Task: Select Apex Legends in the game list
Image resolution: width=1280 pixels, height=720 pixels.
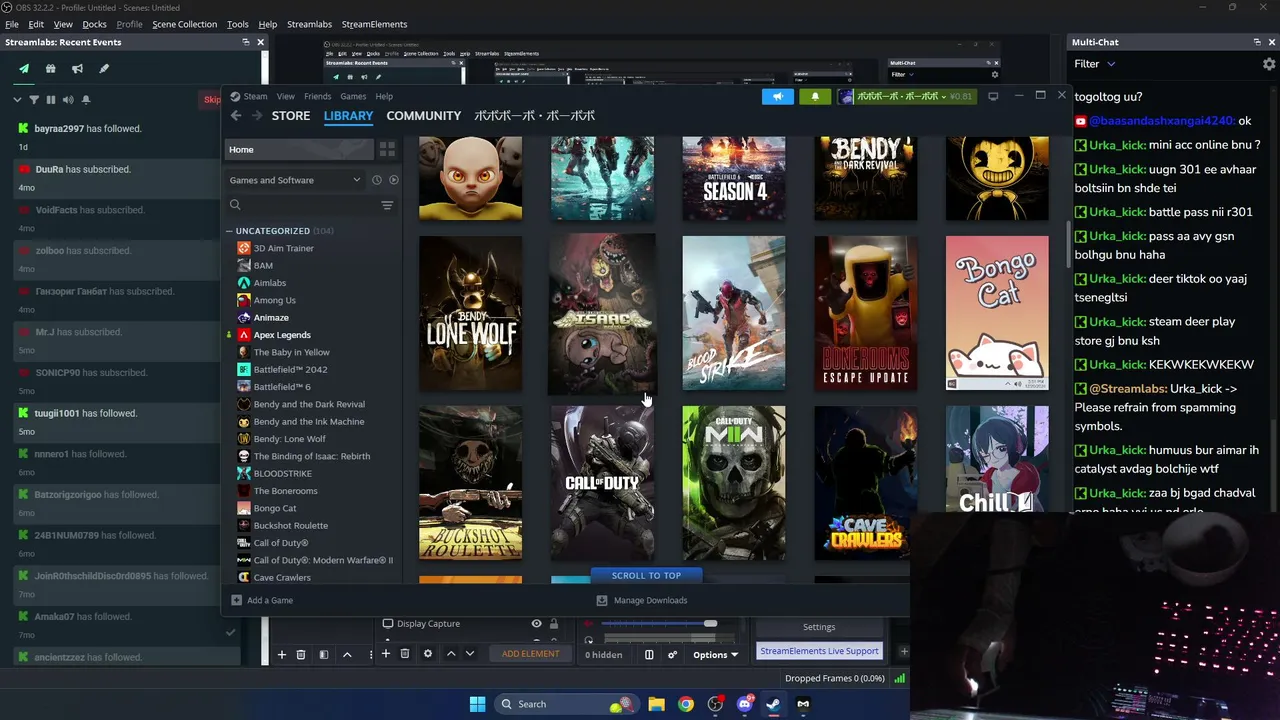Action: (282, 335)
